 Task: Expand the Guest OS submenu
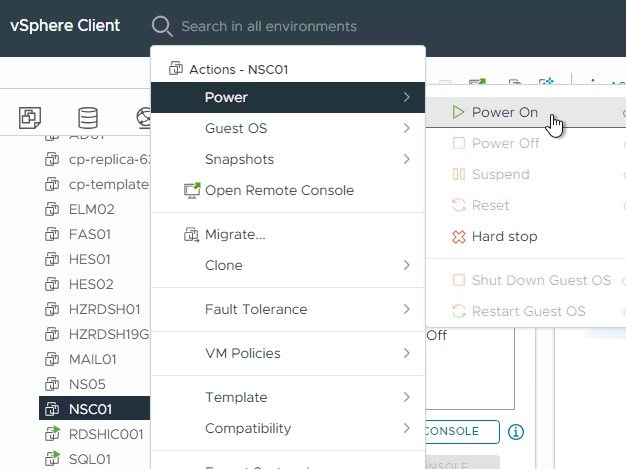(x=288, y=128)
